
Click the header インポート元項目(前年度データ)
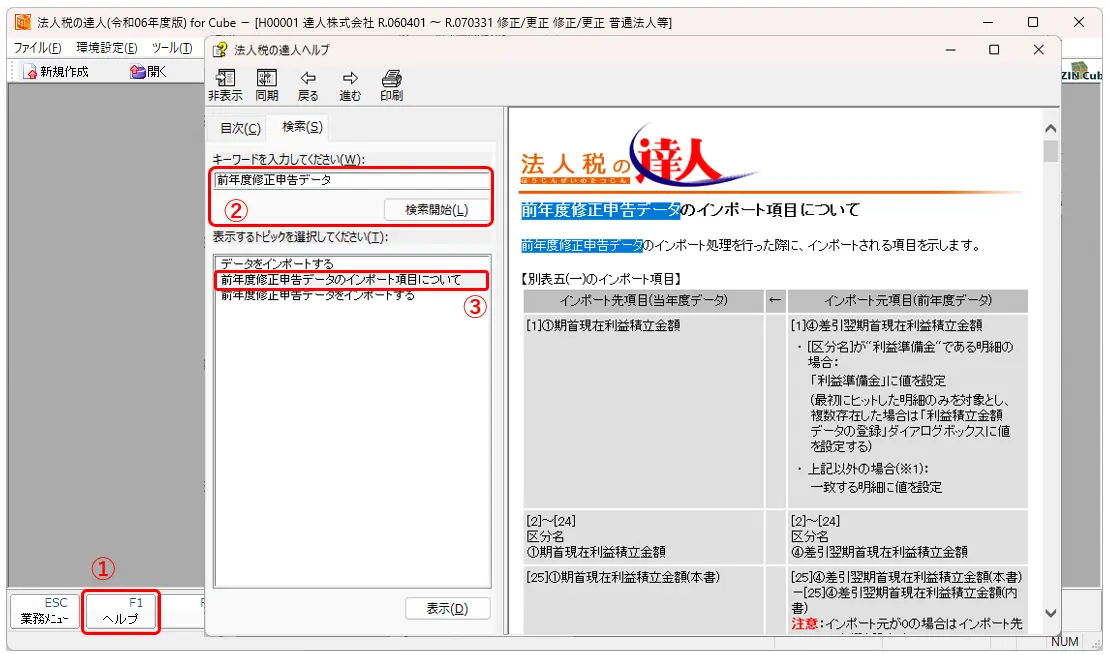907,301
